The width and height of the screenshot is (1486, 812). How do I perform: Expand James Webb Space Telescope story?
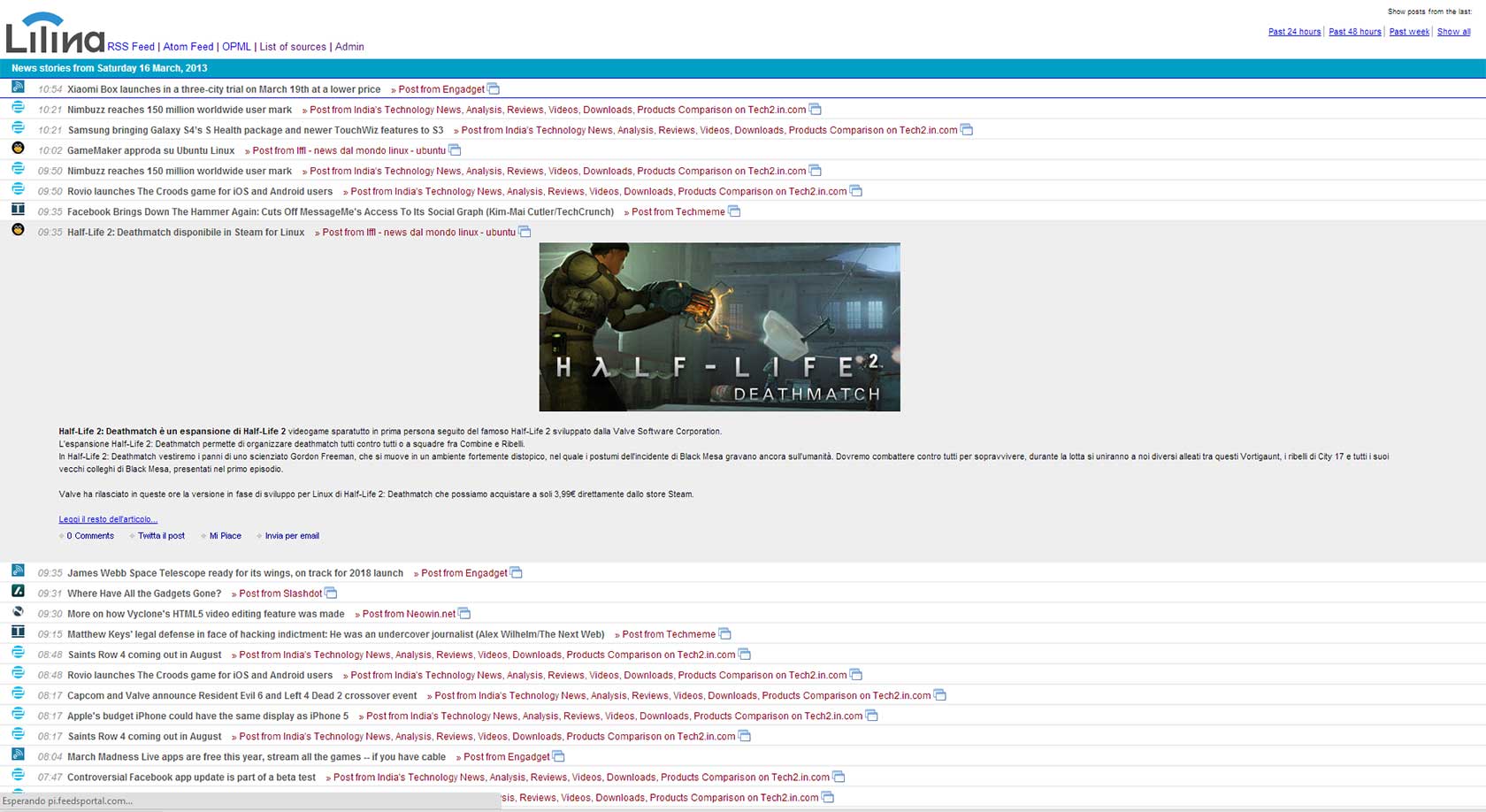click(x=235, y=573)
